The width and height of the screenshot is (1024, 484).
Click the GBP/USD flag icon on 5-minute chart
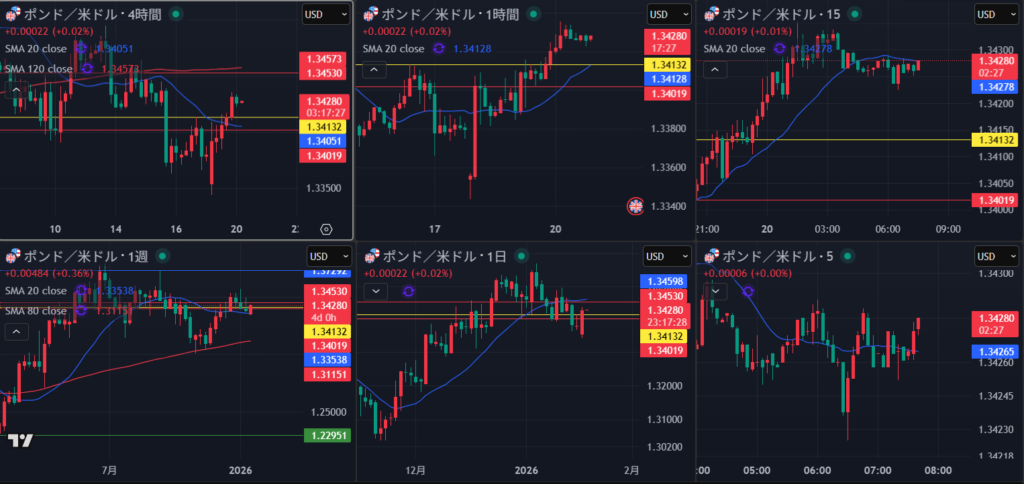click(x=710, y=257)
